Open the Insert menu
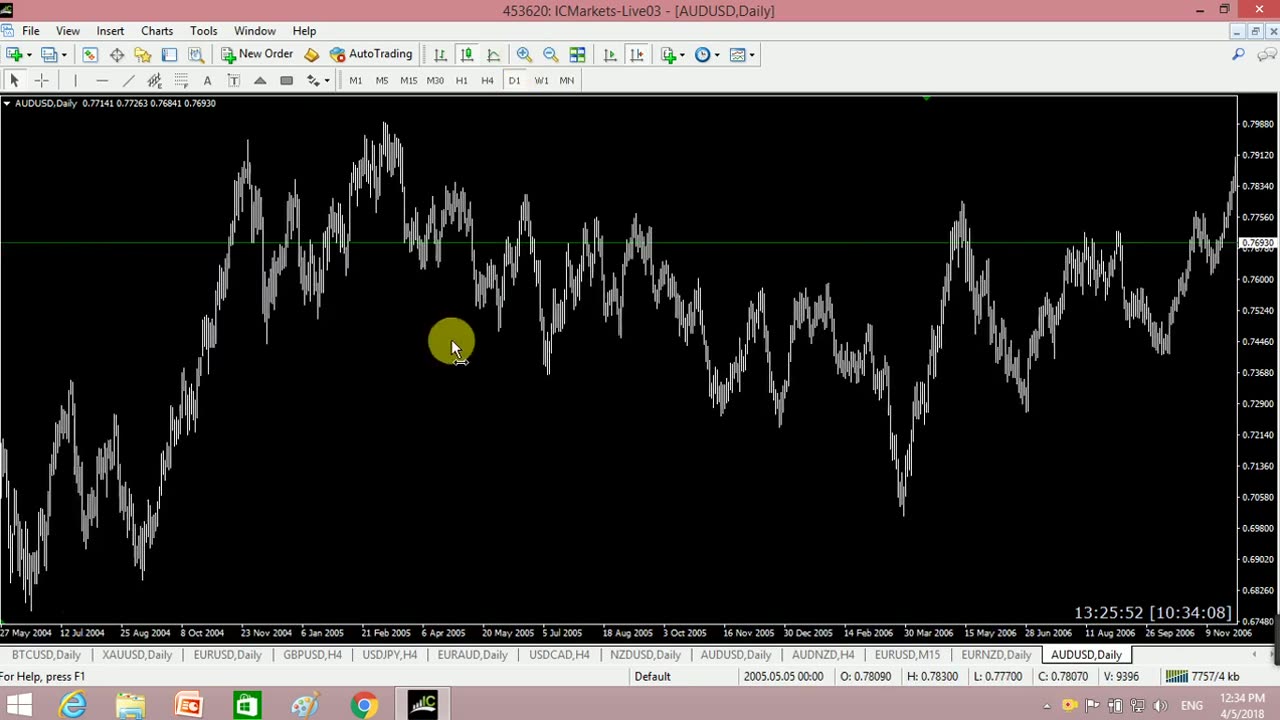1280x720 pixels. tap(110, 31)
